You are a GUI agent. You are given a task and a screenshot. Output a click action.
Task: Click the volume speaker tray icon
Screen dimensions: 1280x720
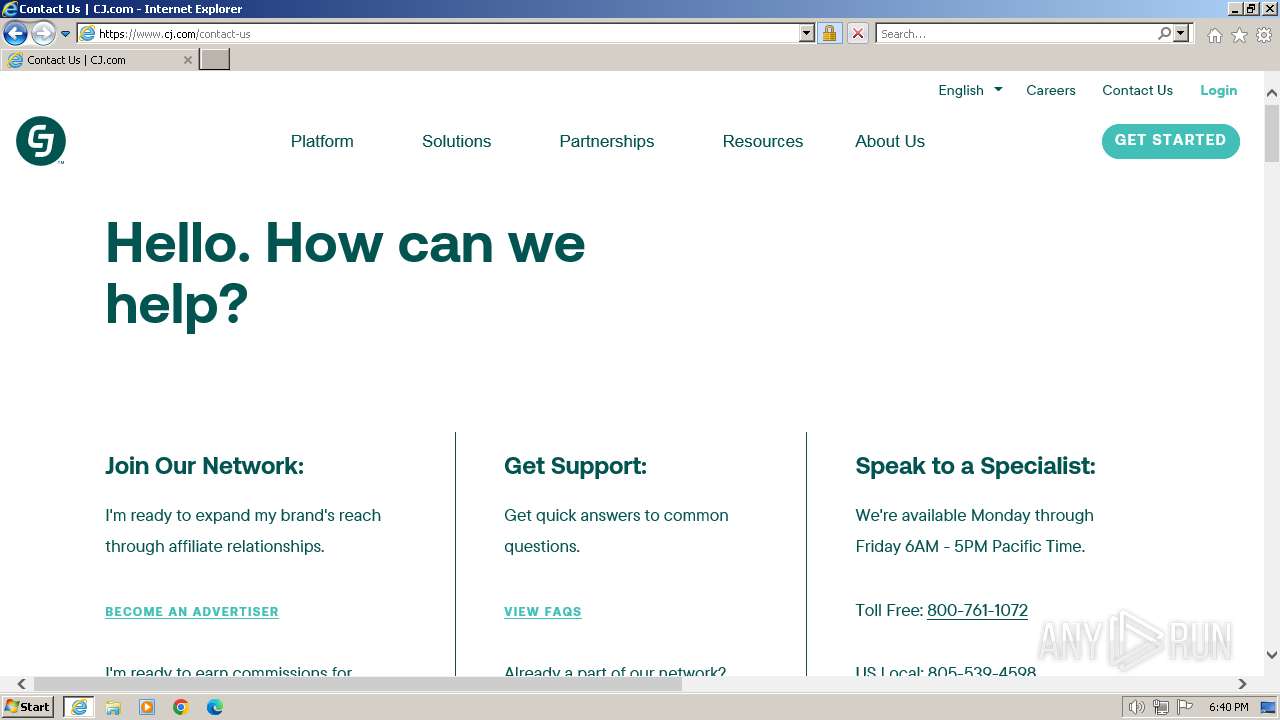[x=1136, y=707]
